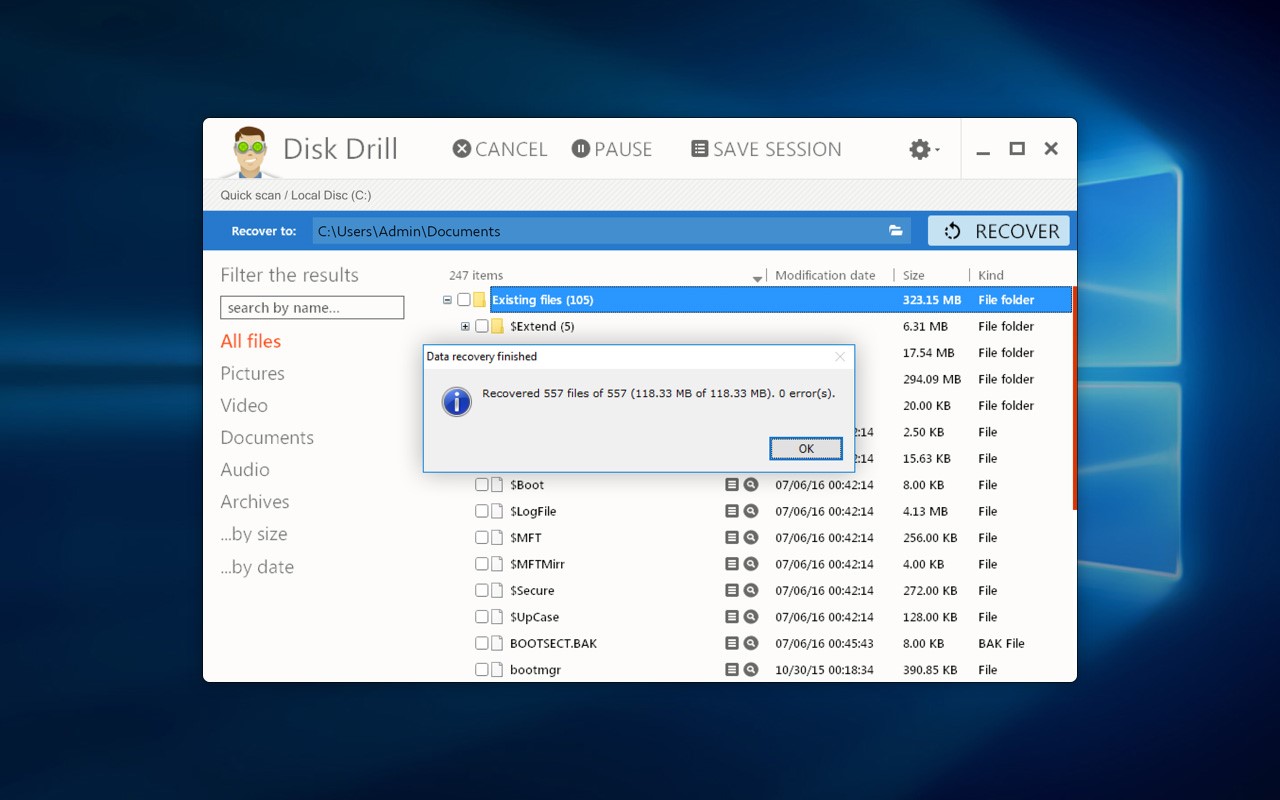The height and width of the screenshot is (800, 1280).
Task: Click the preview magnifier icon for bootmgr
Action: point(751,670)
